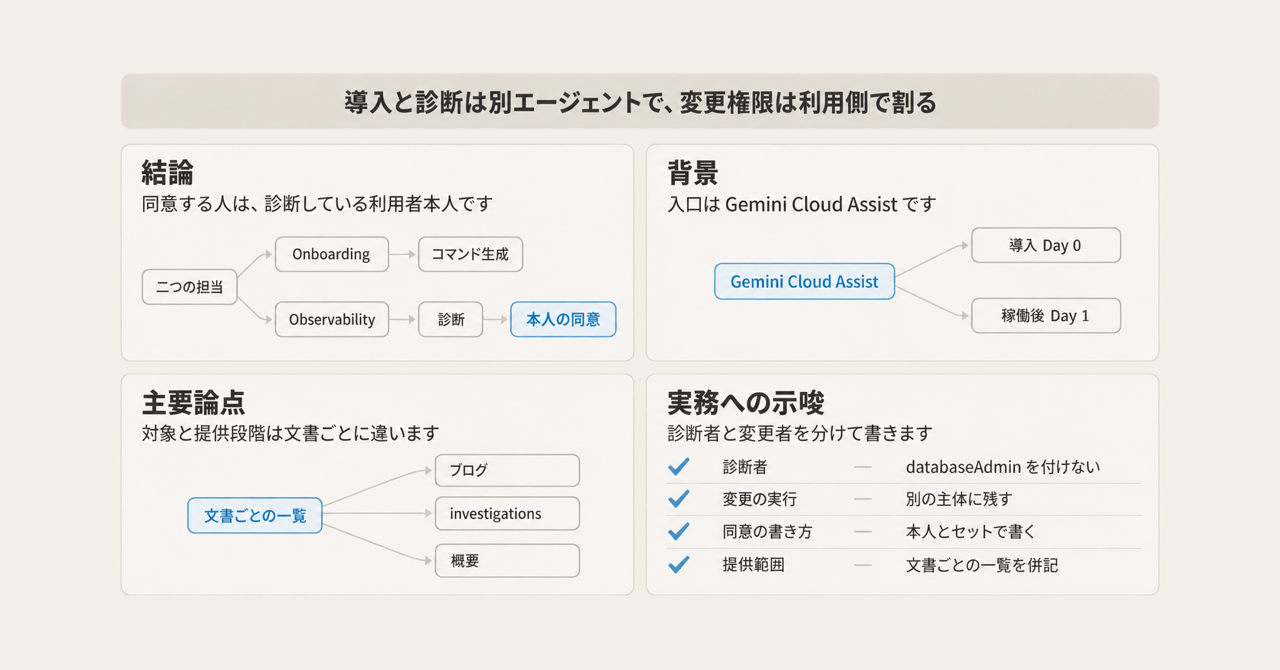This screenshot has height=670, width=1280.
Task: Select the 変更の実行 row label
Action: 760,499
